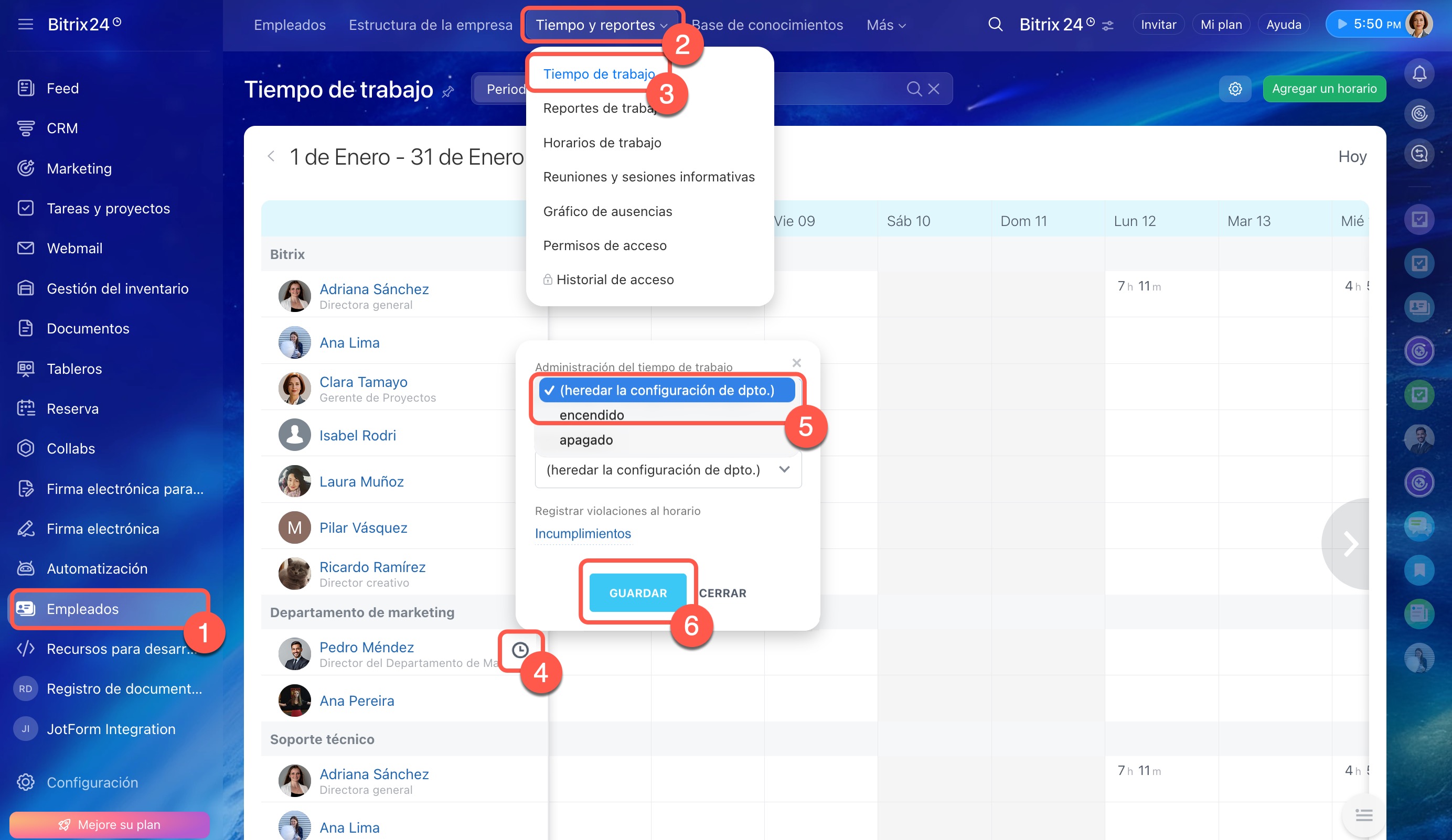
Task: Expand the 'Más' menu
Action: [x=885, y=25]
